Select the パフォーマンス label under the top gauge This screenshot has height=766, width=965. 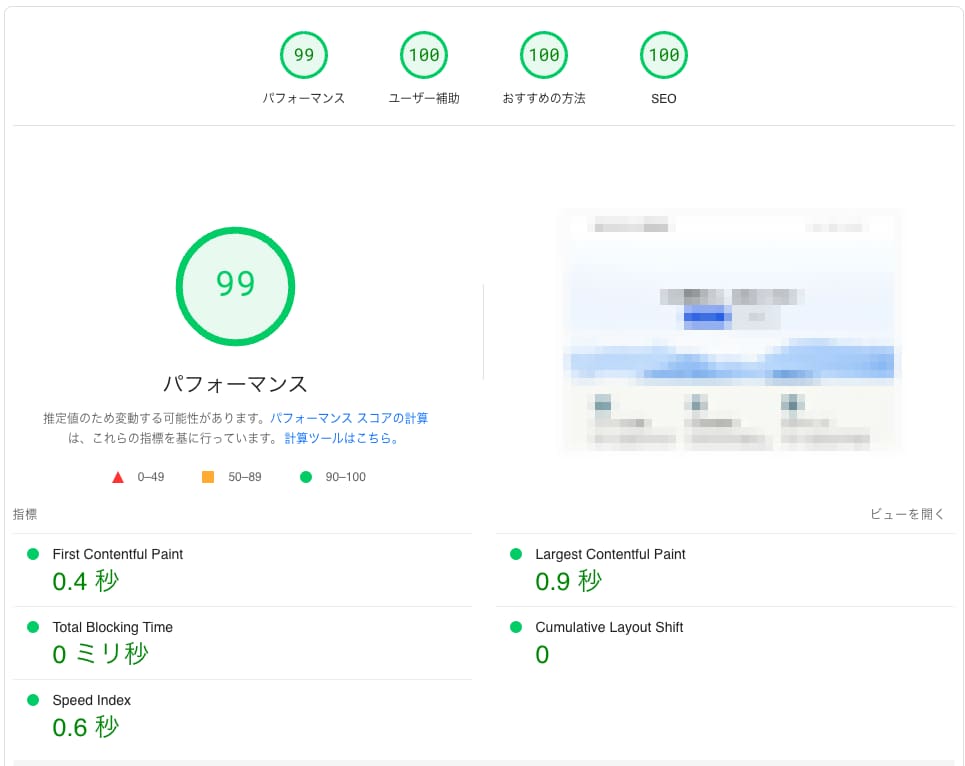coord(303,98)
